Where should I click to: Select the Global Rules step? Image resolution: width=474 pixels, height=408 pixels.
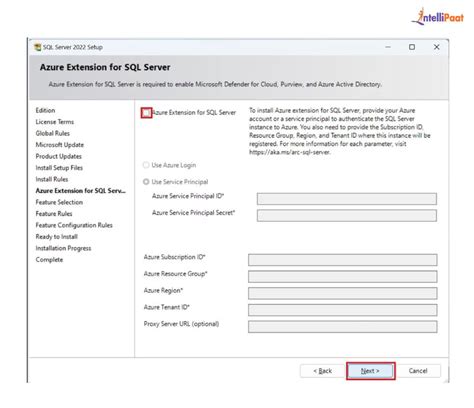[x=53, y=133]
